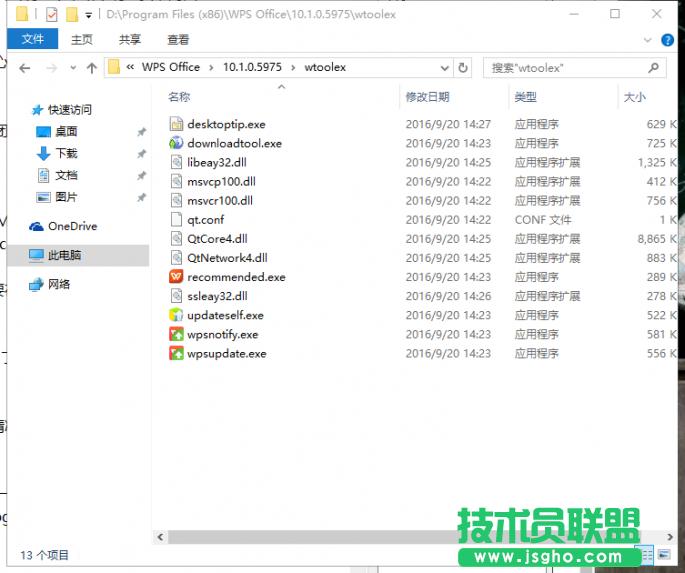Expand the recent locations dropdown arrow

click(73, 68)
